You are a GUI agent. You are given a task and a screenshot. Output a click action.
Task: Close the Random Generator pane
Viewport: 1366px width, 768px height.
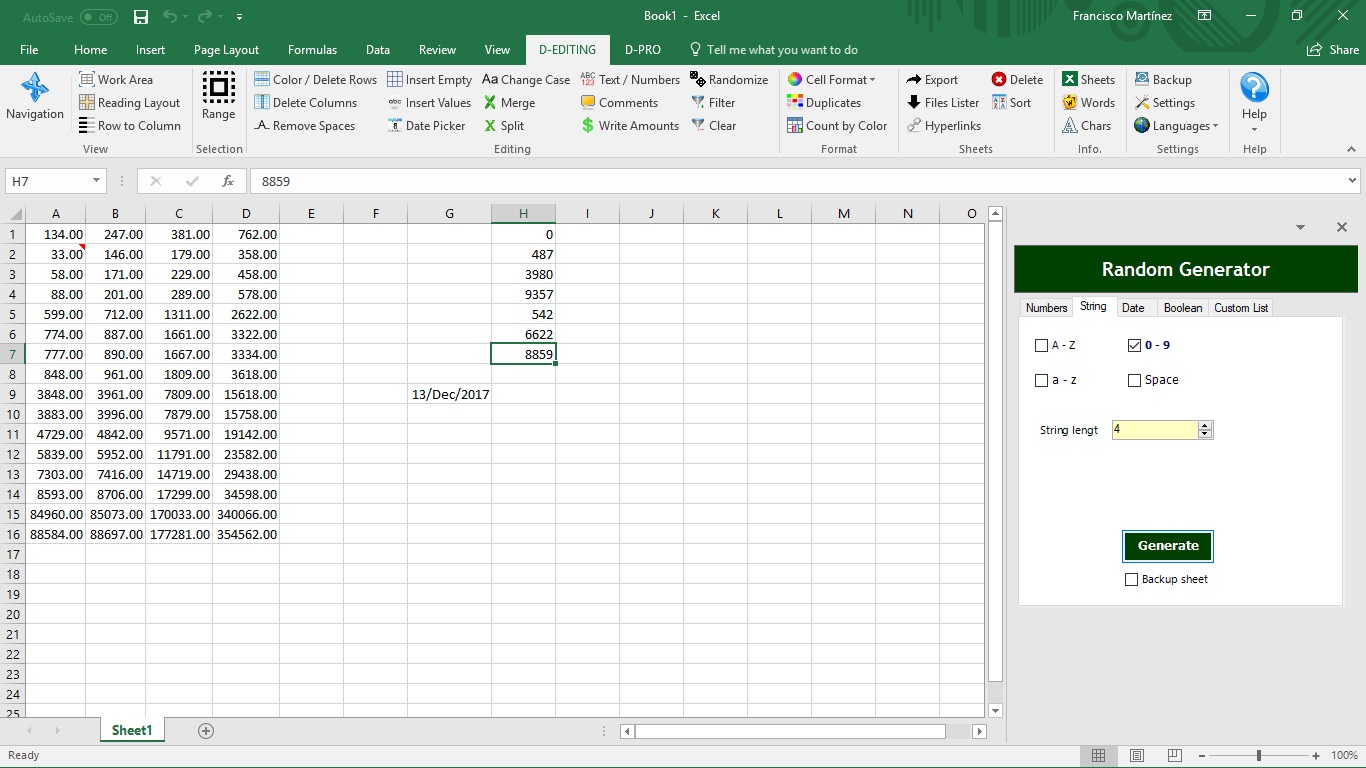pos(1342,228)
